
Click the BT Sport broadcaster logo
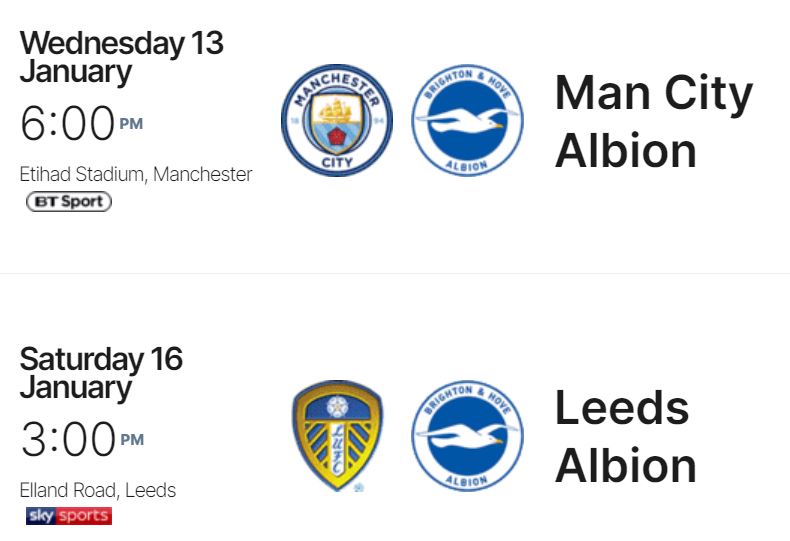click(x=69, y=201)
